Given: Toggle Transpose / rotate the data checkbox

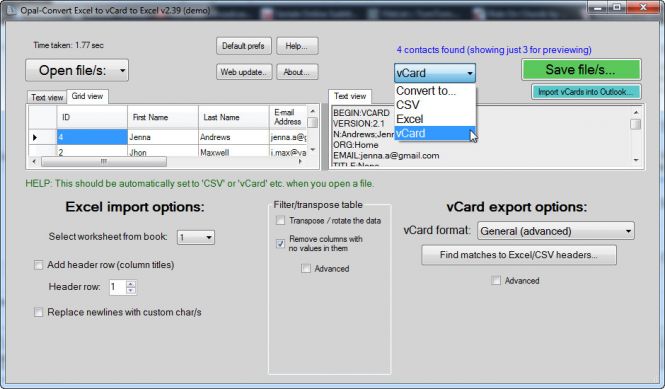Looking at the screenshot, I should click(280, 220).
